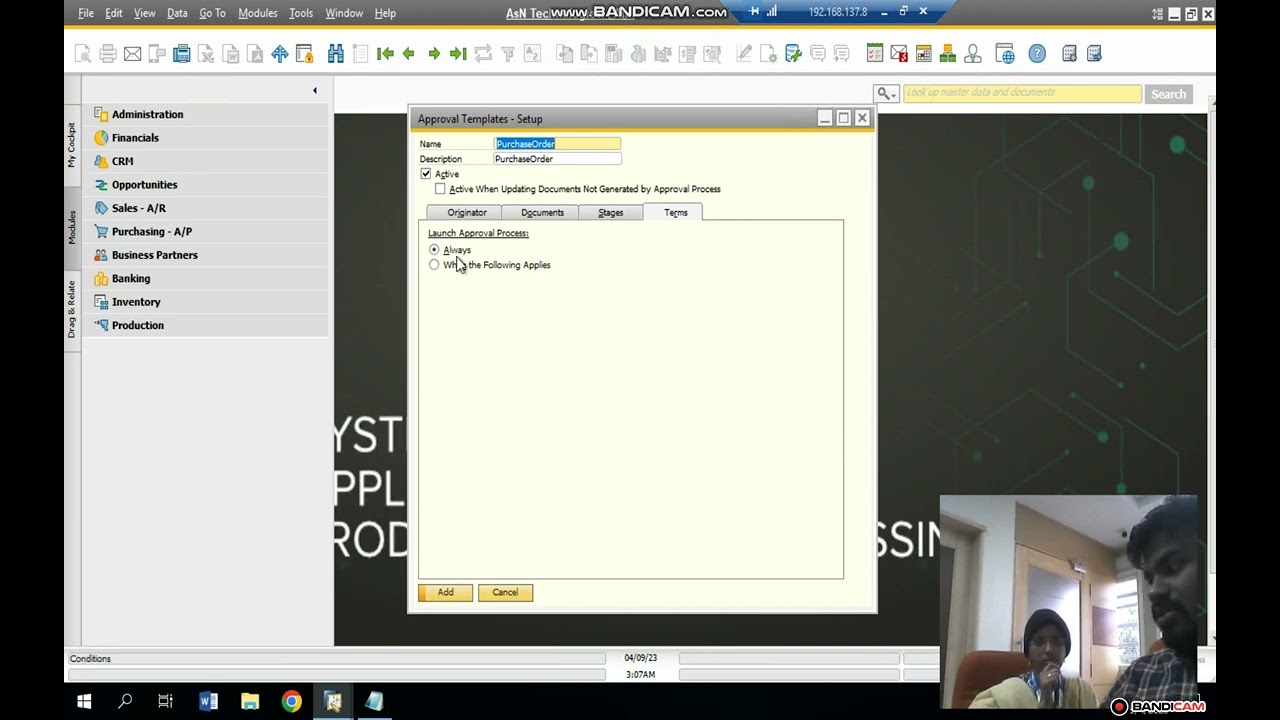Click the Add button
Viewport: 1280px width, 720px height.
445,592
